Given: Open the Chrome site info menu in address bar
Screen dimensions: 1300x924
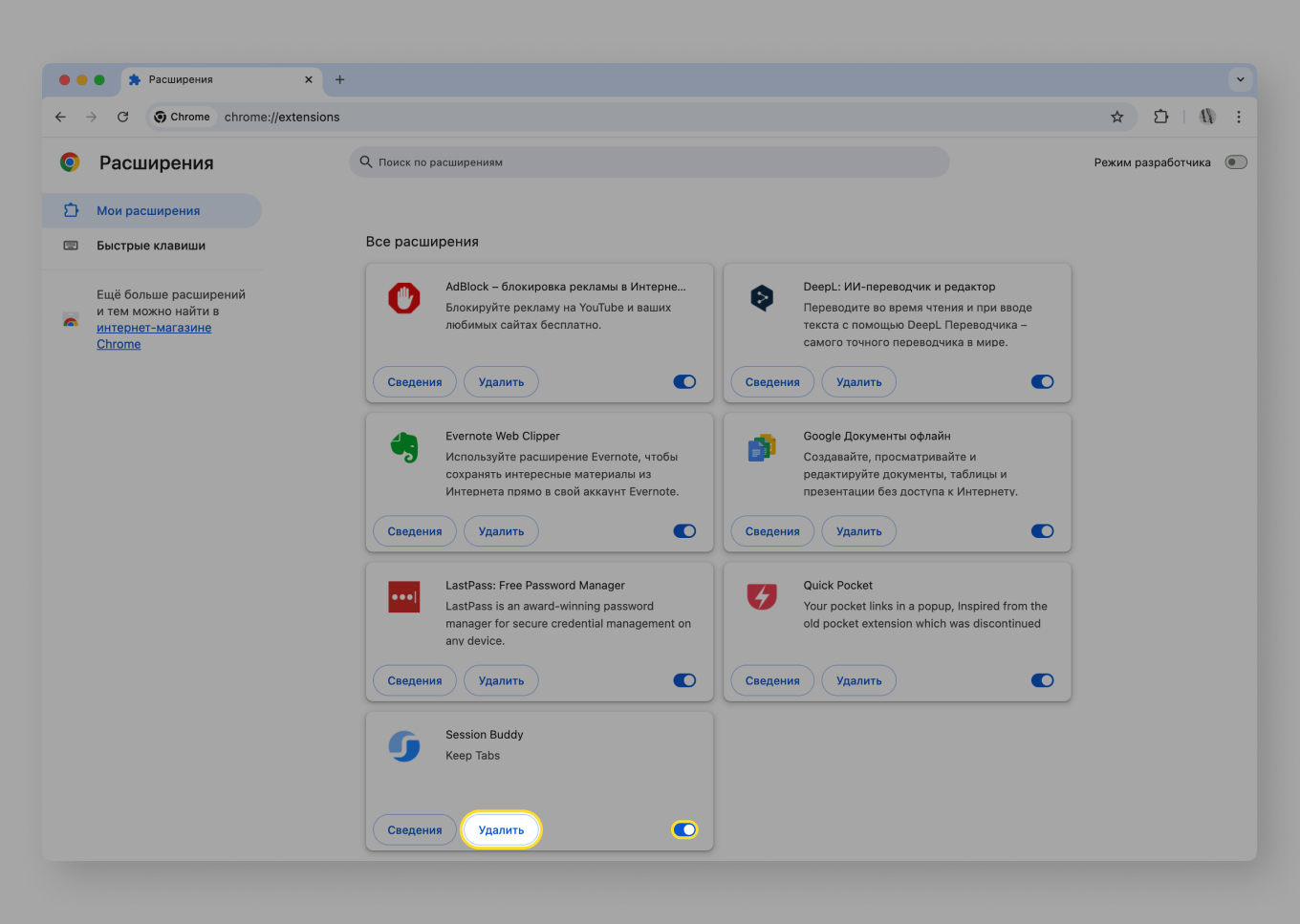Looking at the screenshot, I should (x=182, y=116).
